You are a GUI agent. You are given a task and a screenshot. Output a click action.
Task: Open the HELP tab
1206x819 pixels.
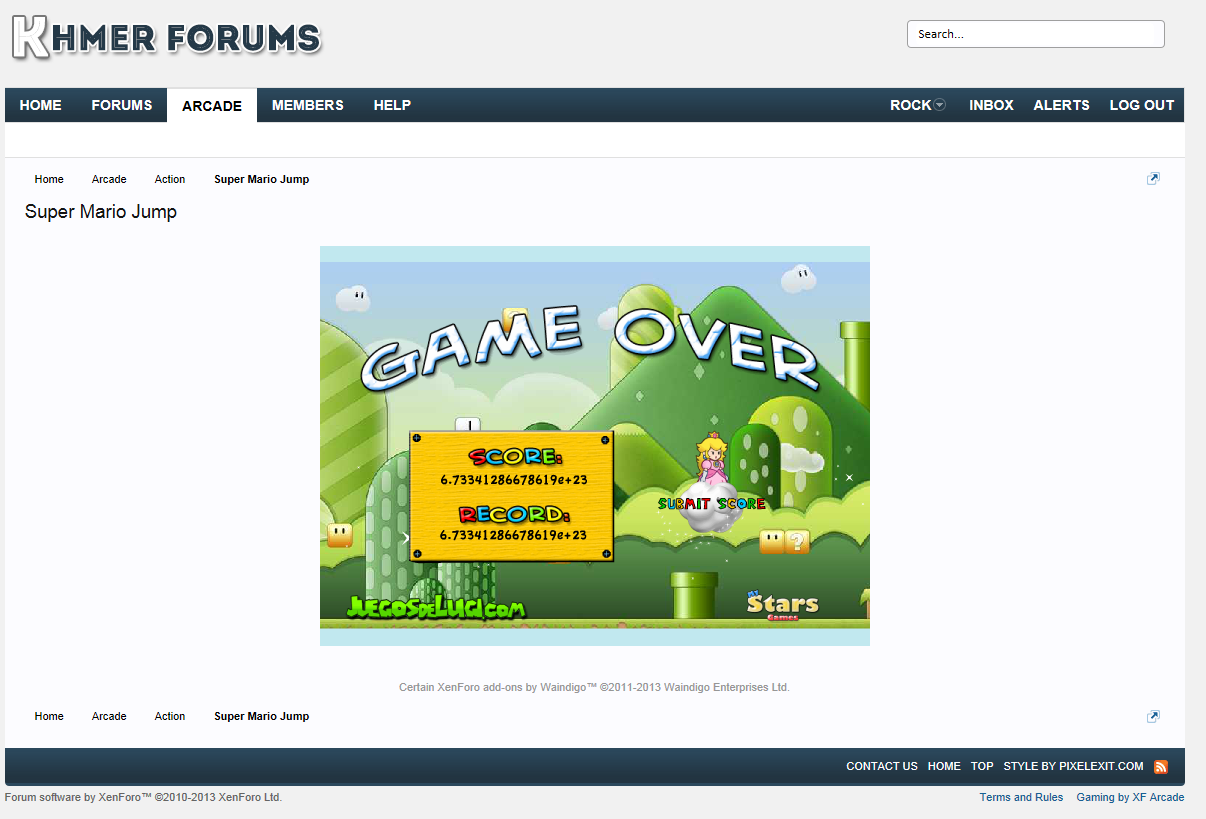point(392,105)
